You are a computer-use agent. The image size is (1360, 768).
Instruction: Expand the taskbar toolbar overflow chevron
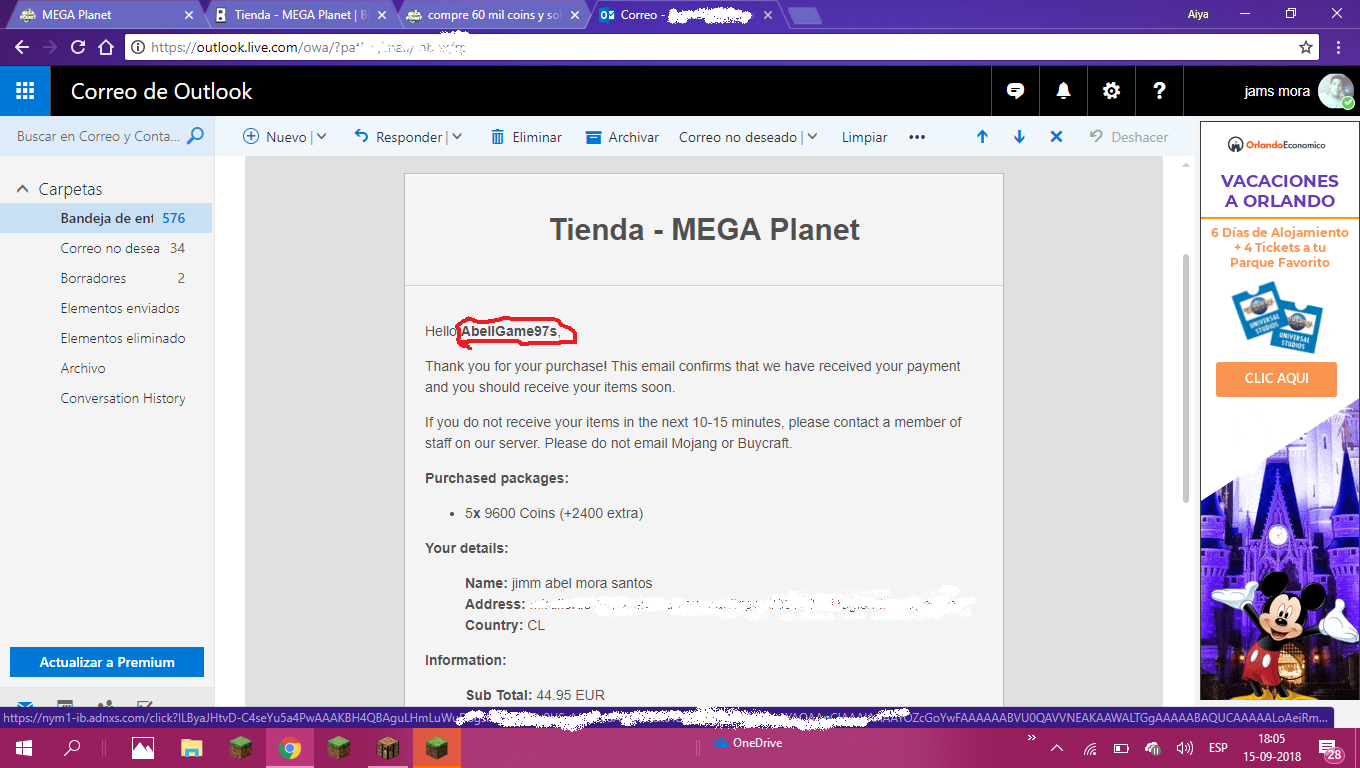click(1031, 738)
